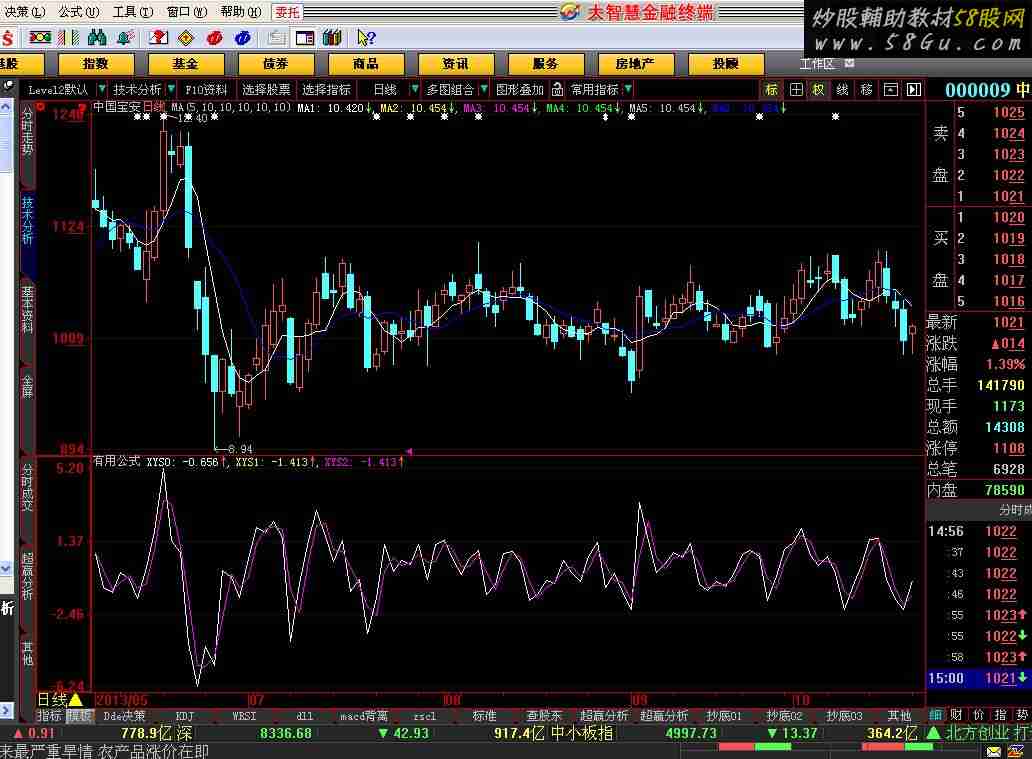
Task: Select the KDJ indicator tab
Action: click(x=185, y=716)
